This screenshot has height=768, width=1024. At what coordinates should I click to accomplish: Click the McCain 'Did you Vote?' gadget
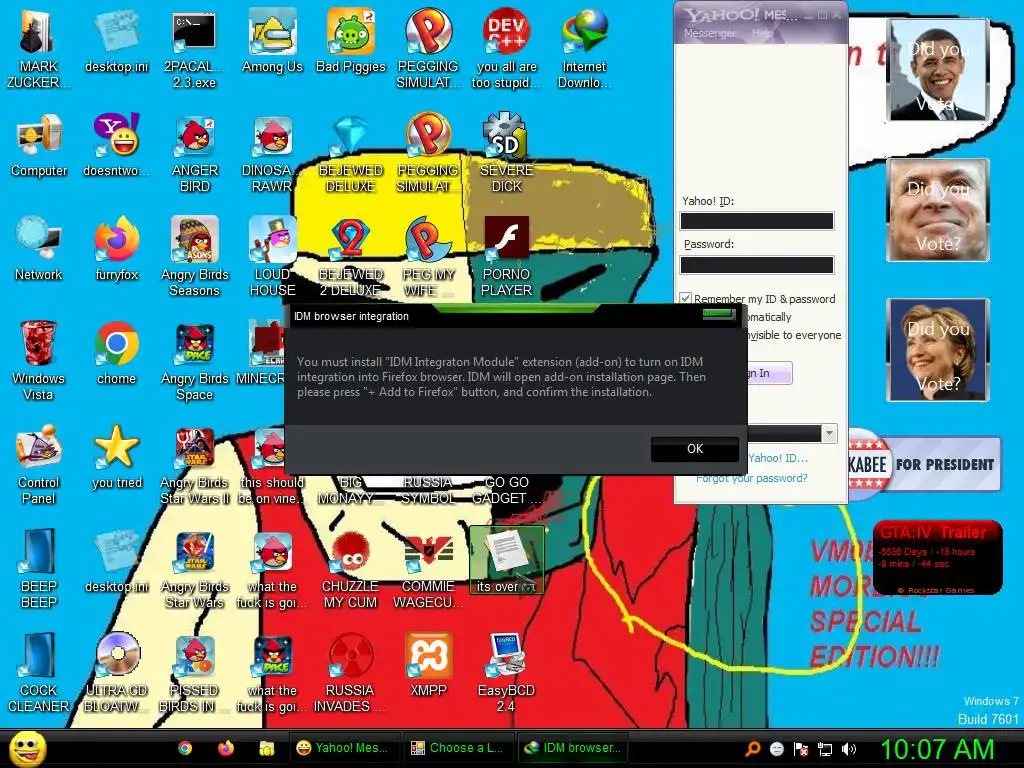tap(938, 210)
